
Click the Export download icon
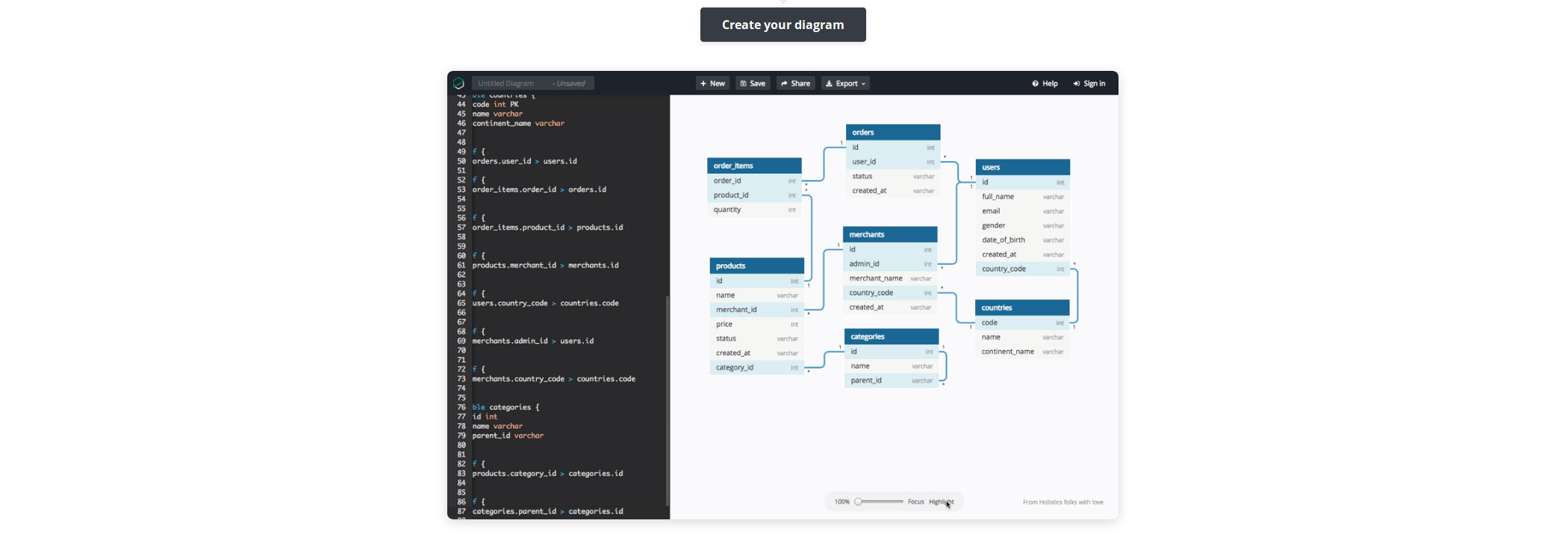pyautogui.click(x=829, y=84)
